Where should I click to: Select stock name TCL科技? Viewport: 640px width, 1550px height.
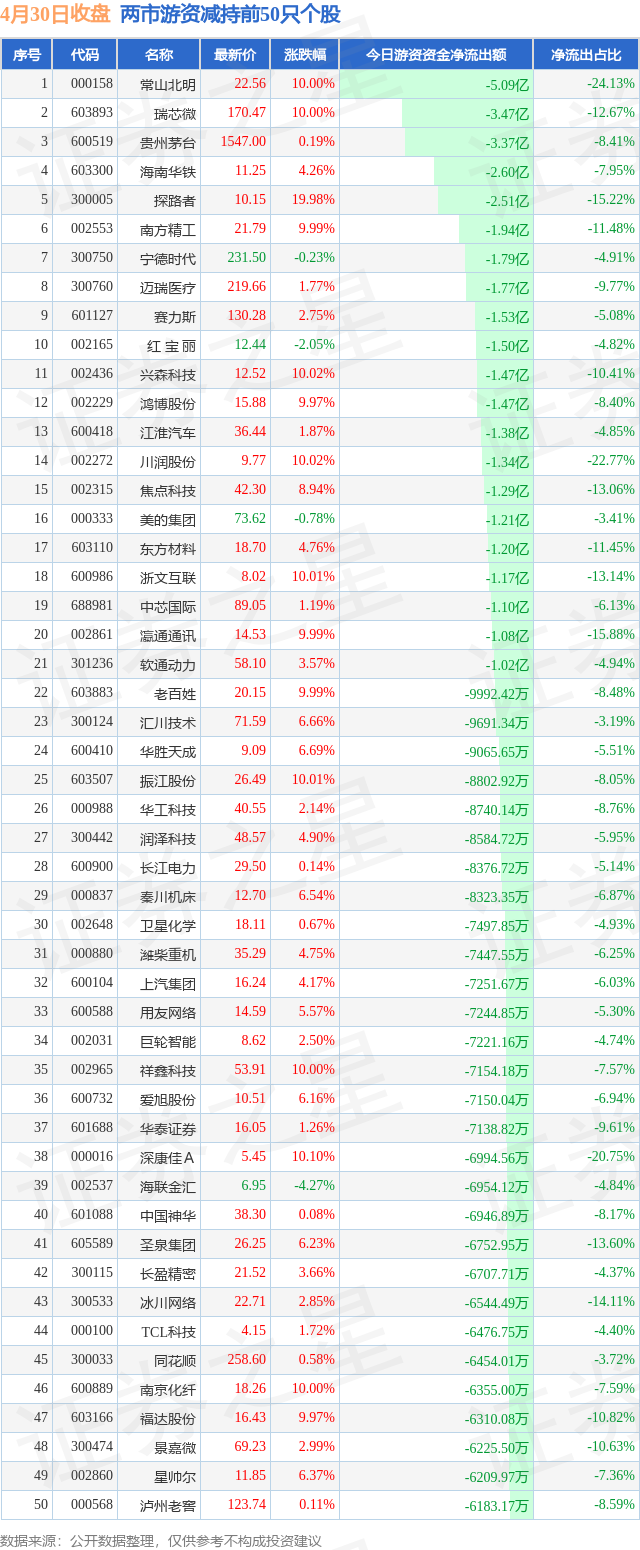(x=169, y=1331)
